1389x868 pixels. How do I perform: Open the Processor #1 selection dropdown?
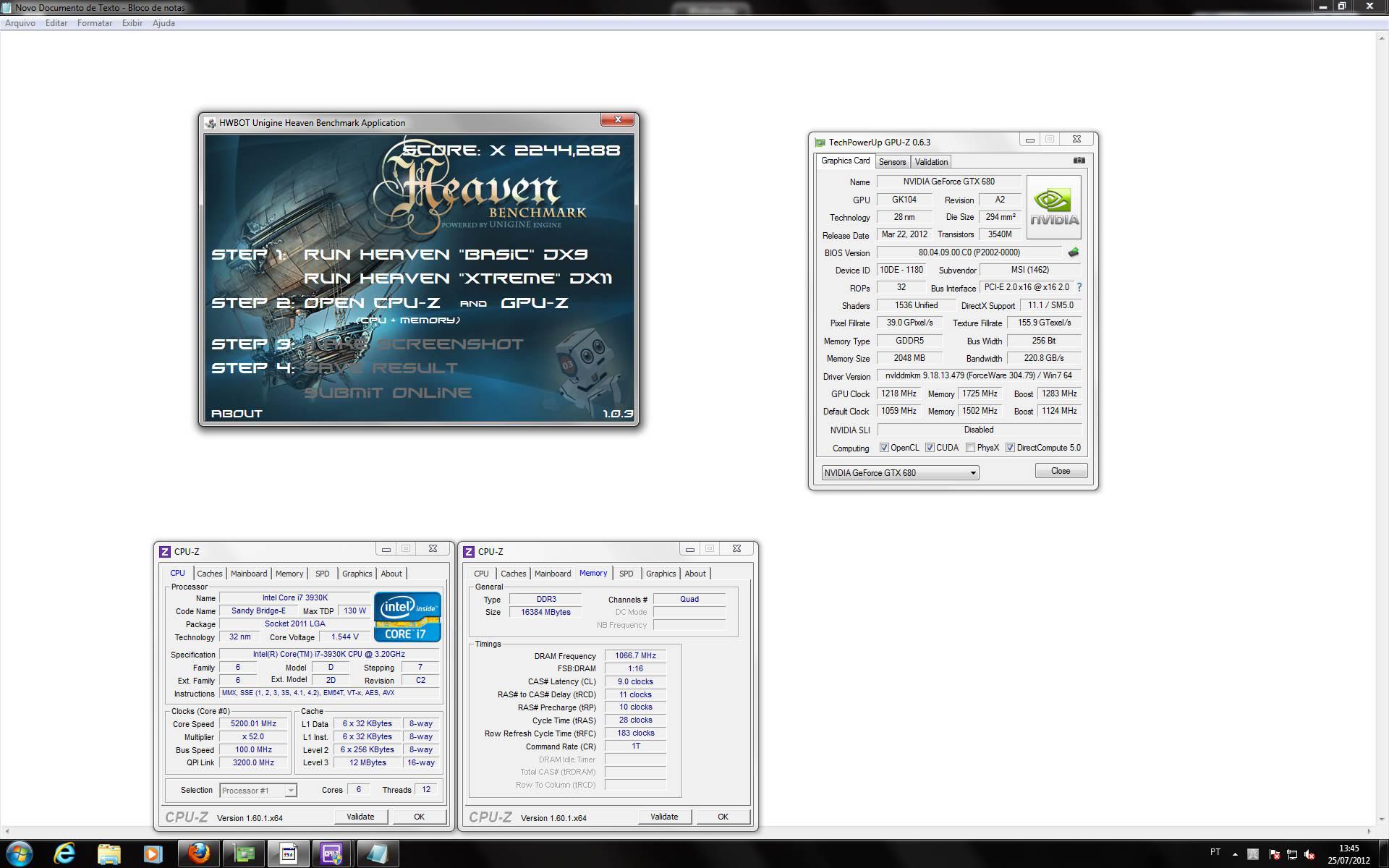pos(258,791)
